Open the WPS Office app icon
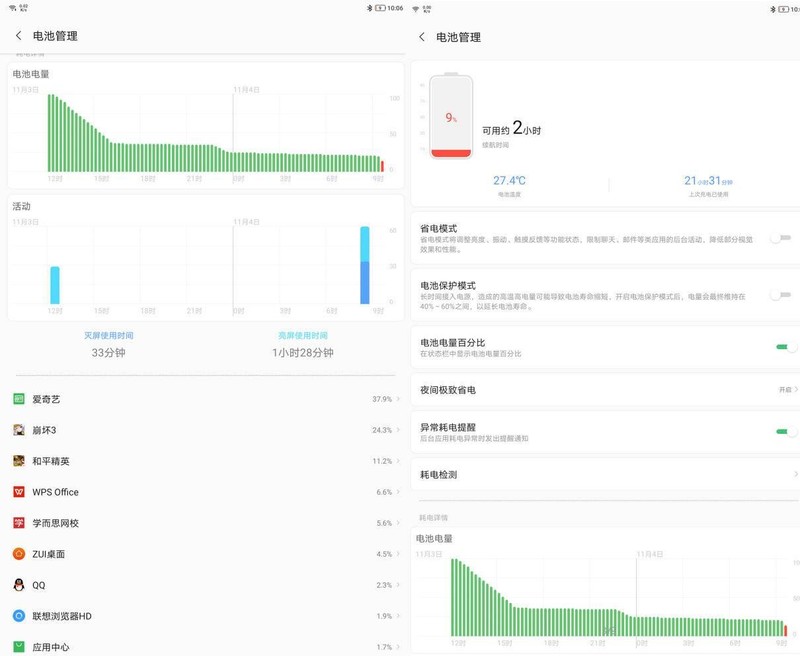Image resolution: width=800 pixels, height=656 pixels. pos(19,492)
